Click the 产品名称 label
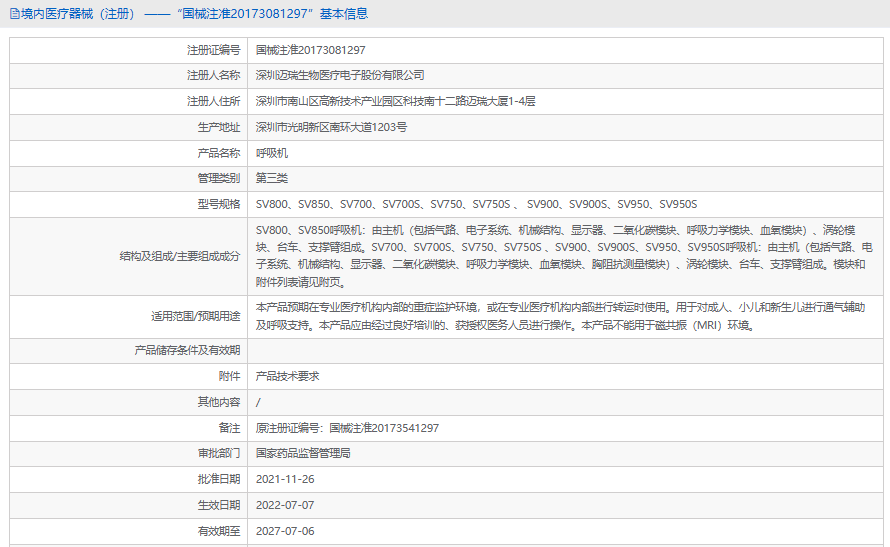890x547 pixels. pos(219,153)
